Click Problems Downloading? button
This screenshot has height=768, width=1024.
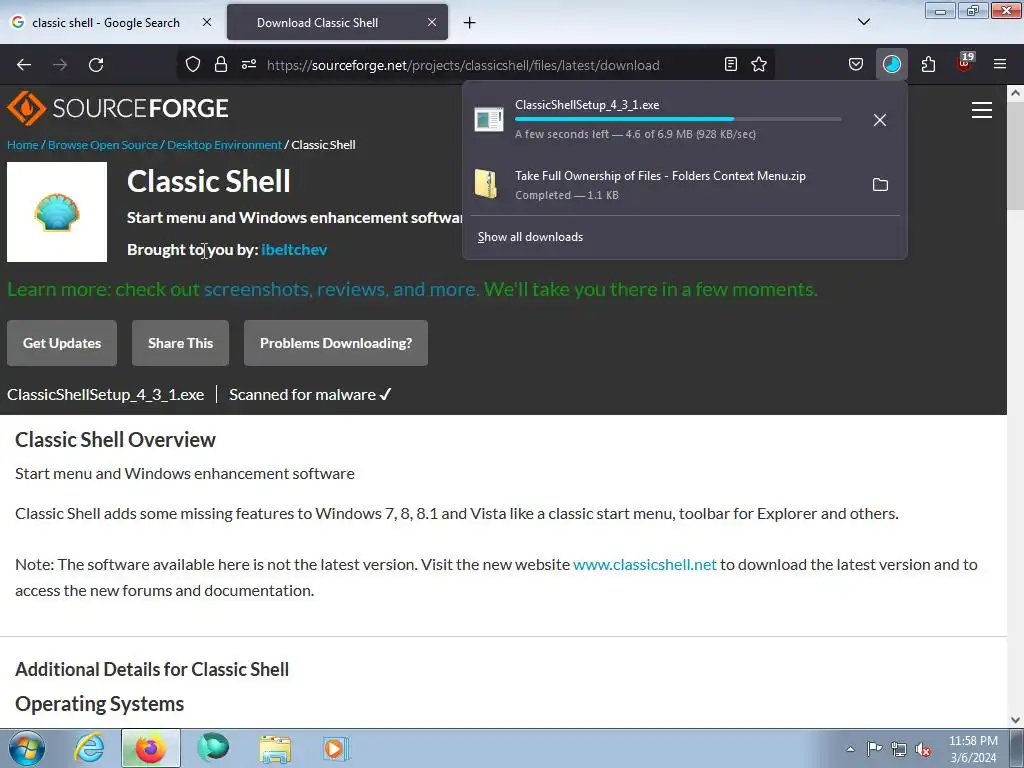tap(336, 343)
